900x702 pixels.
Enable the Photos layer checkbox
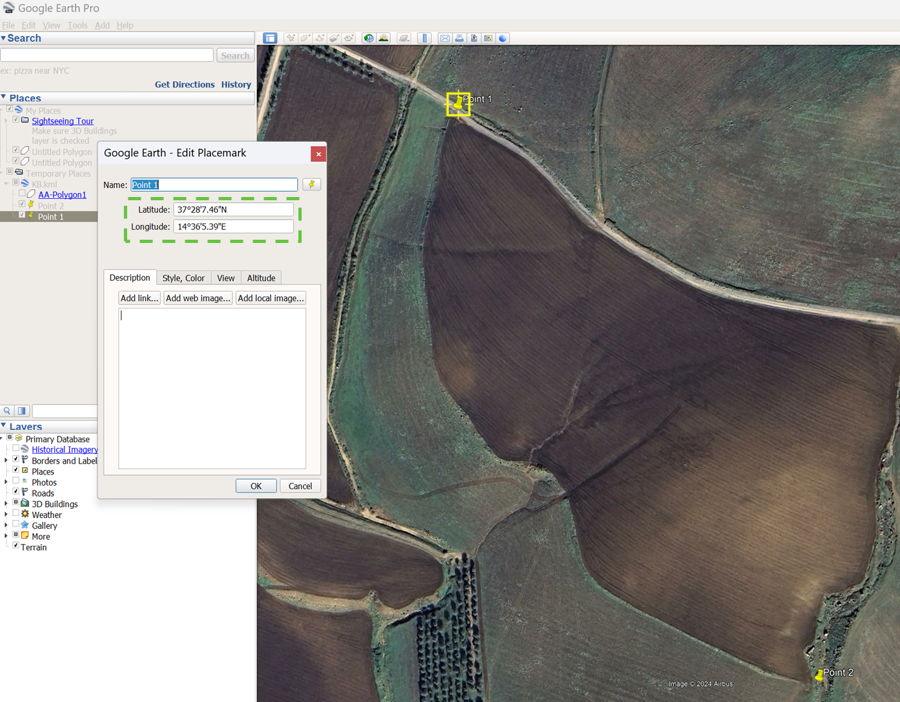(x=16, y=482)
